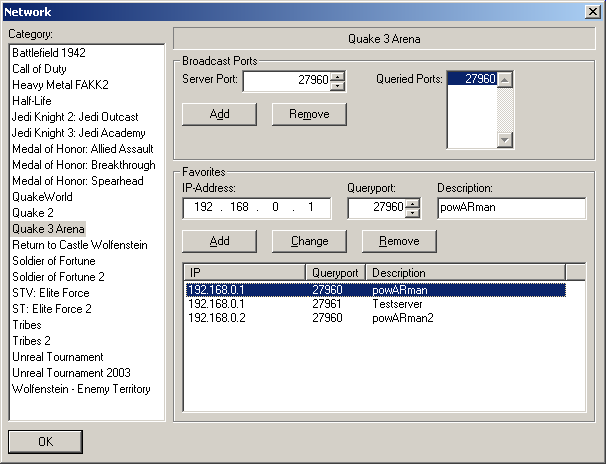Screen dimensions: 606x464
Task: Pick Tribes category
Action: [27, 325]
